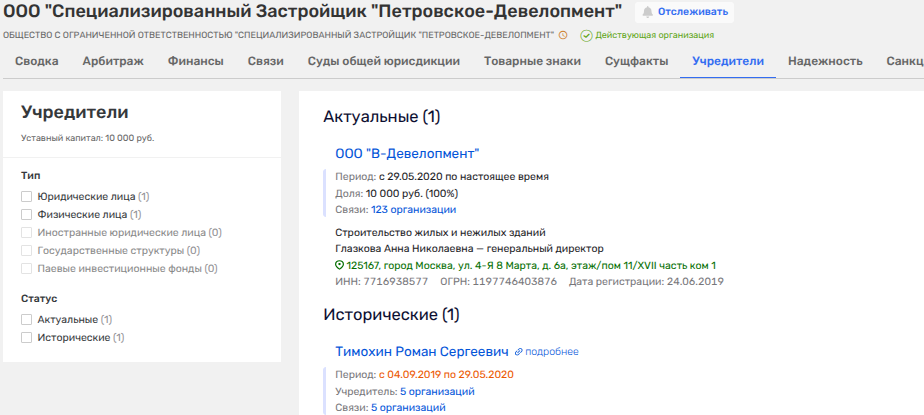
Task: Open the Сводка tab
Action: pyautogui.click(x=36, y=61)
